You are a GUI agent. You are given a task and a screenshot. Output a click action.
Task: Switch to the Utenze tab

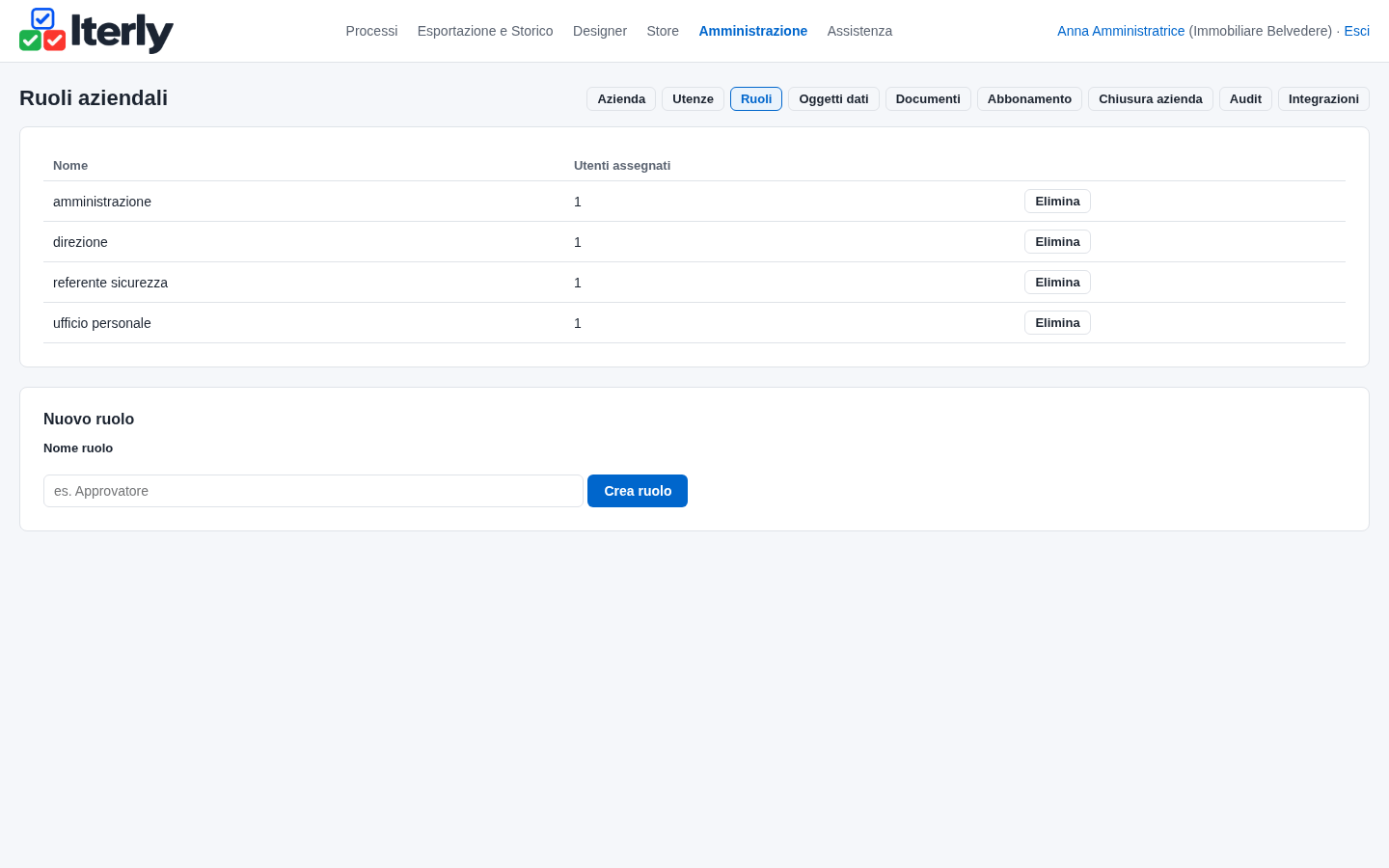point(693,98)
